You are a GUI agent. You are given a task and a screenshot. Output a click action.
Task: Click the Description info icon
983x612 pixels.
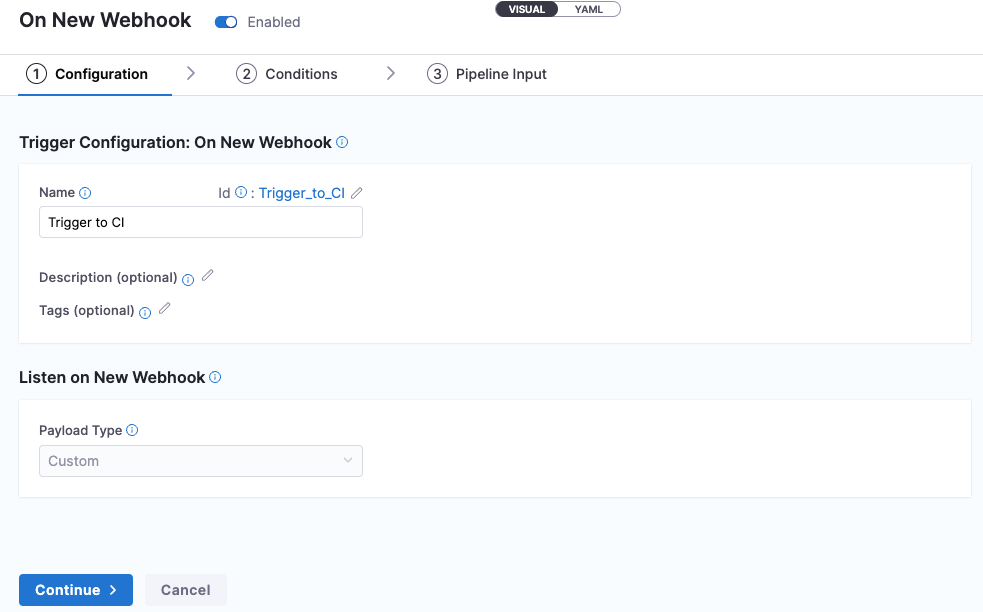[188, 279]
